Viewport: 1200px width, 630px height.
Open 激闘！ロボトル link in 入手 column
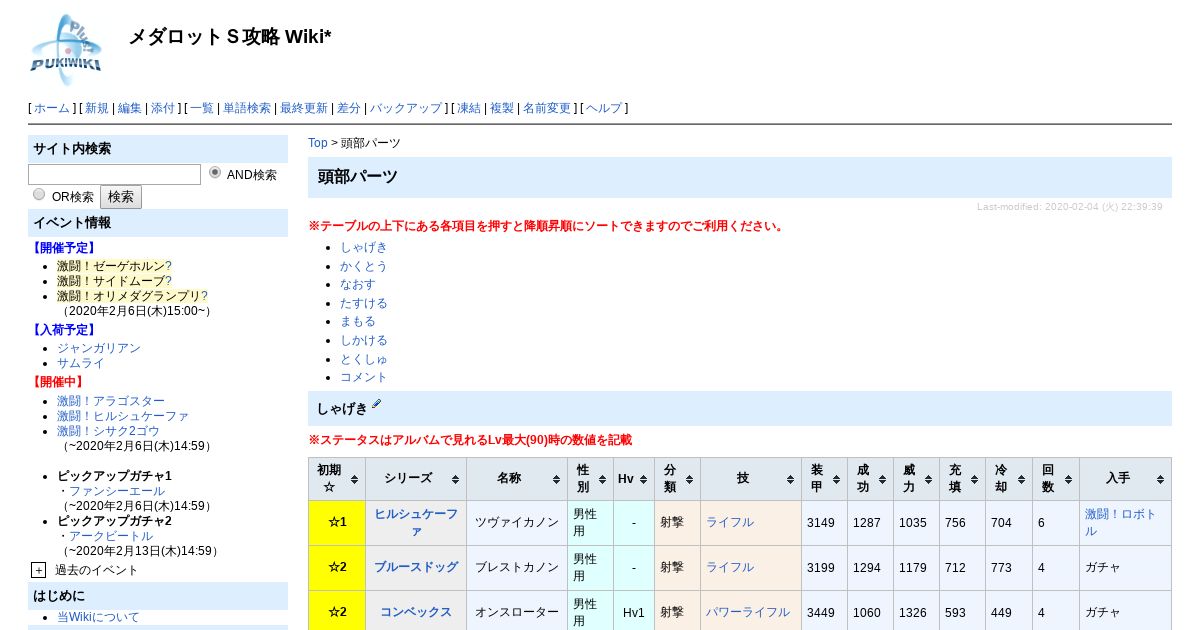click(1120, 522)
